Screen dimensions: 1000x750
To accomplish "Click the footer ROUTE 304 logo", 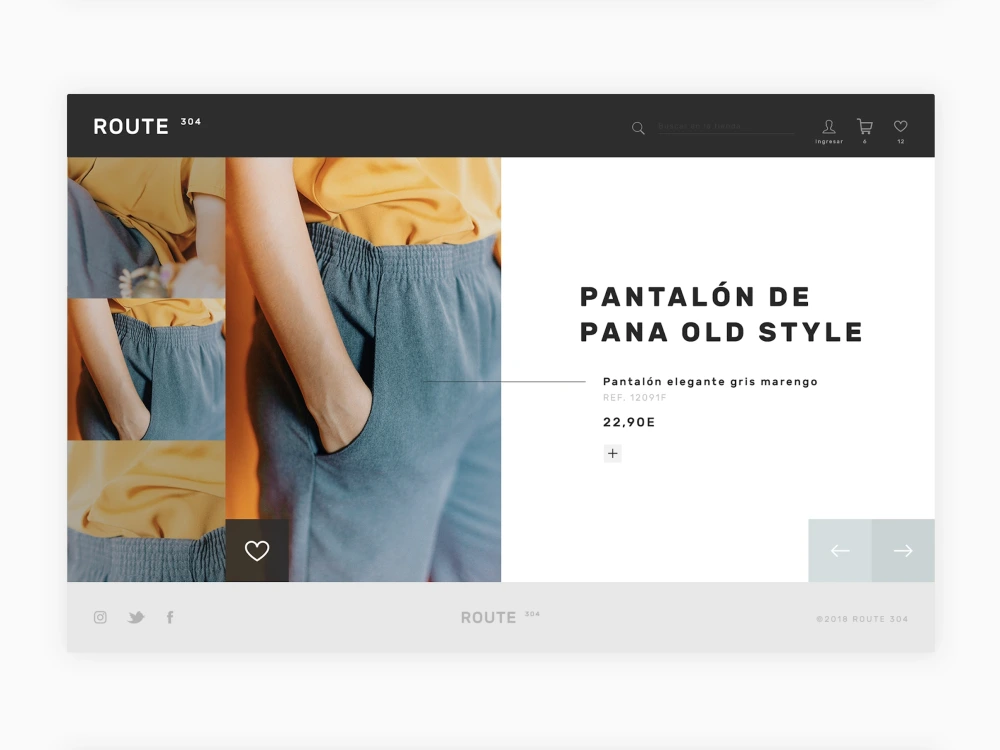I will click(x=500, y=617).
